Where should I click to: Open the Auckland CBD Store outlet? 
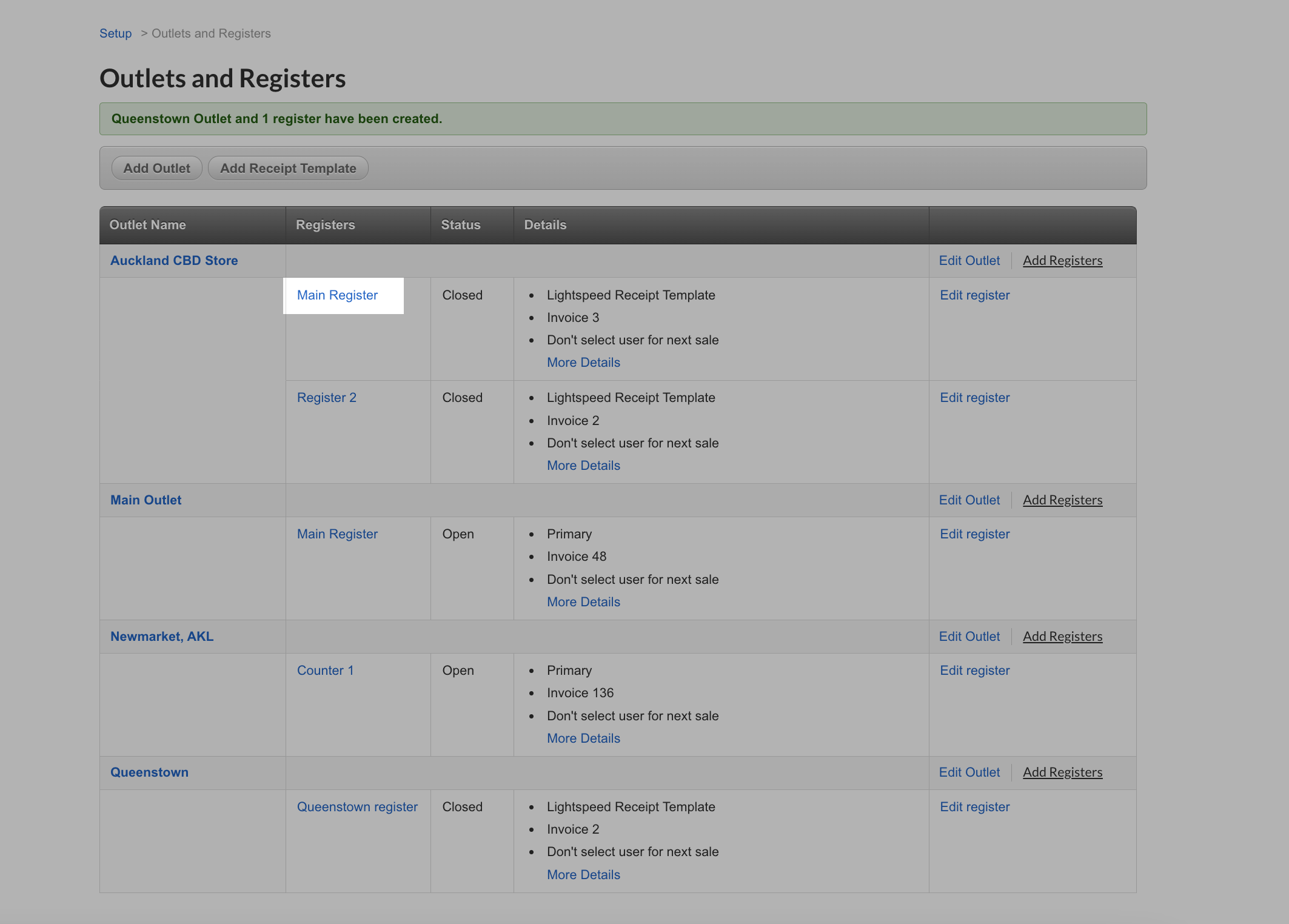174,260
